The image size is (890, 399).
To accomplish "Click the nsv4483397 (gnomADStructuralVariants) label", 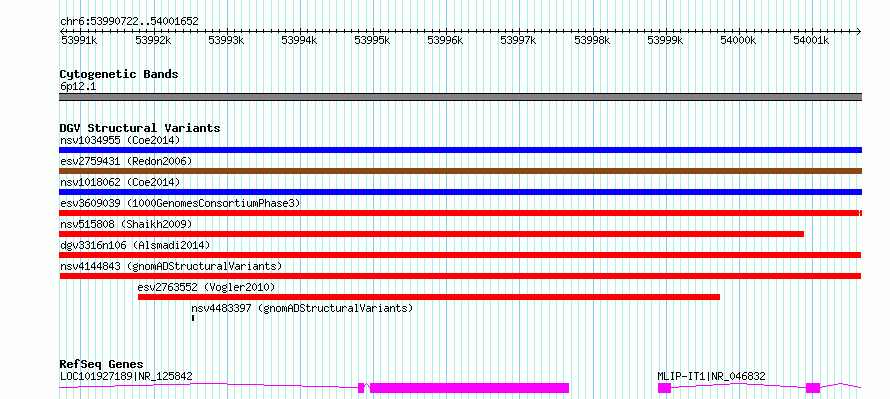I will (302, 308).
